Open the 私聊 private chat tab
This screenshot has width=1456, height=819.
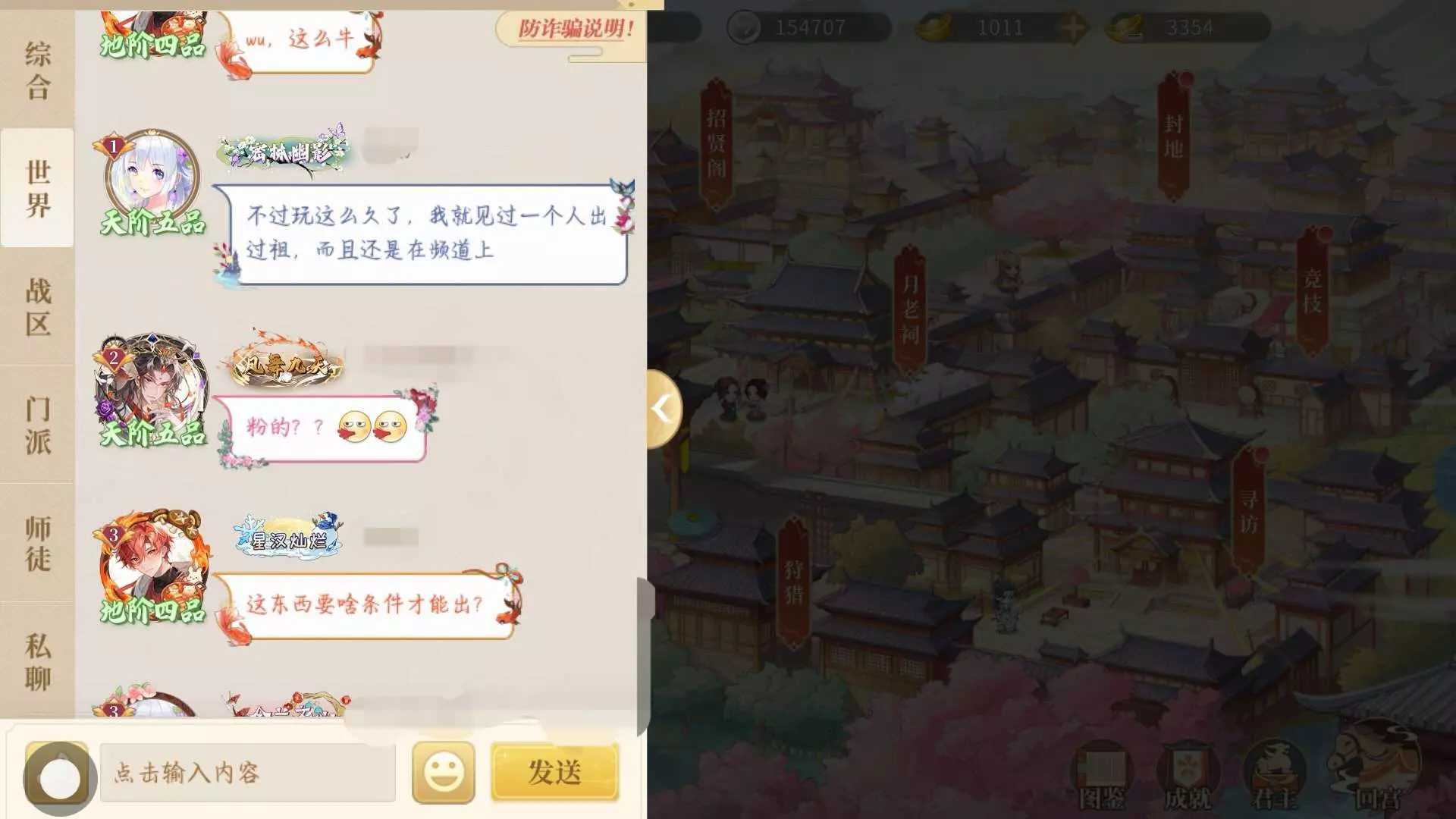(x=37, y=661)
